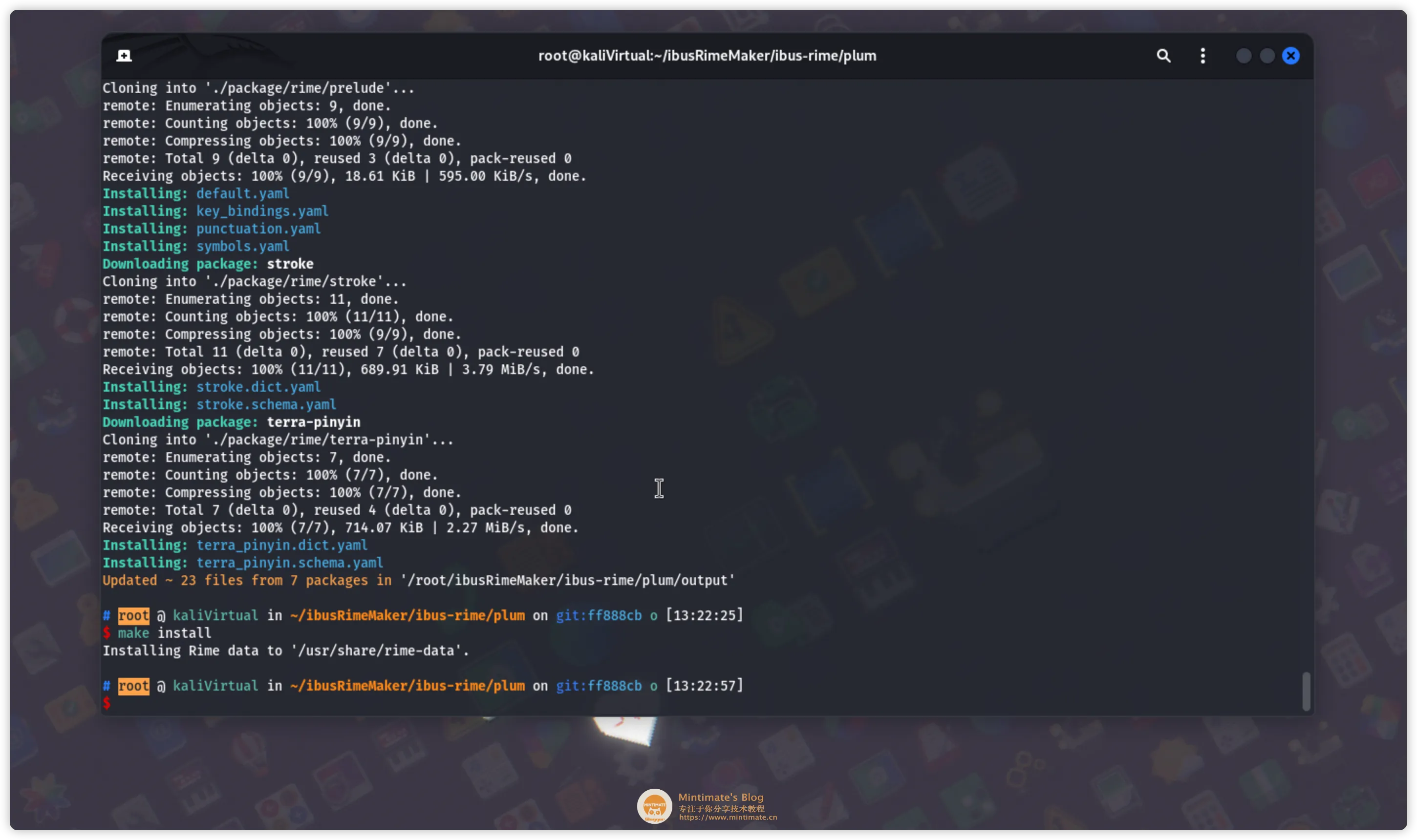This screenshot has width=1417, height=840.
Task: Click "Cloning into './package/rime/terra-pinyin'" line
Action: click(x=278, y=439)
